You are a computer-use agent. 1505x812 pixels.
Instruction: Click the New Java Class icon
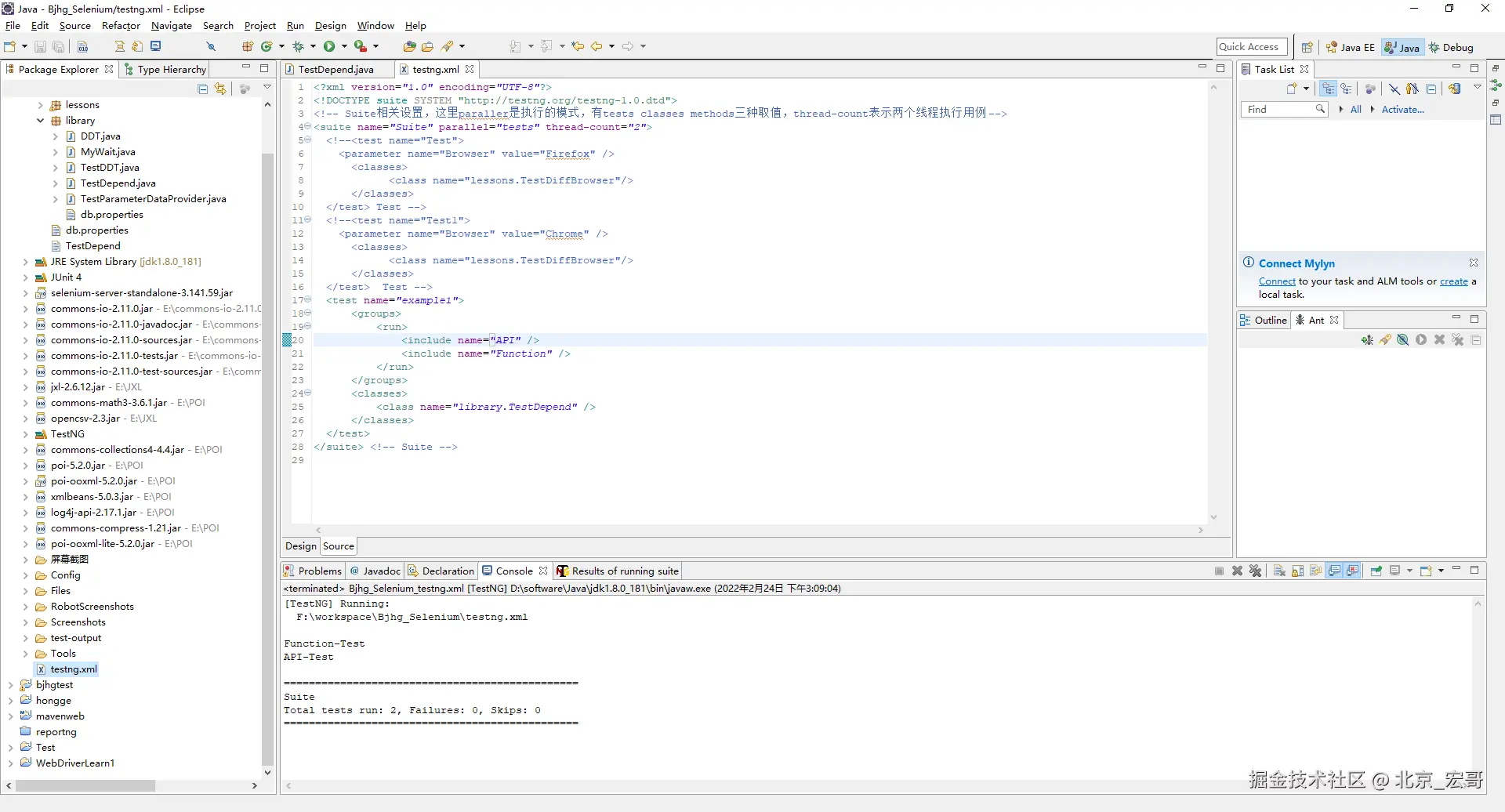[x=267, y=46]
